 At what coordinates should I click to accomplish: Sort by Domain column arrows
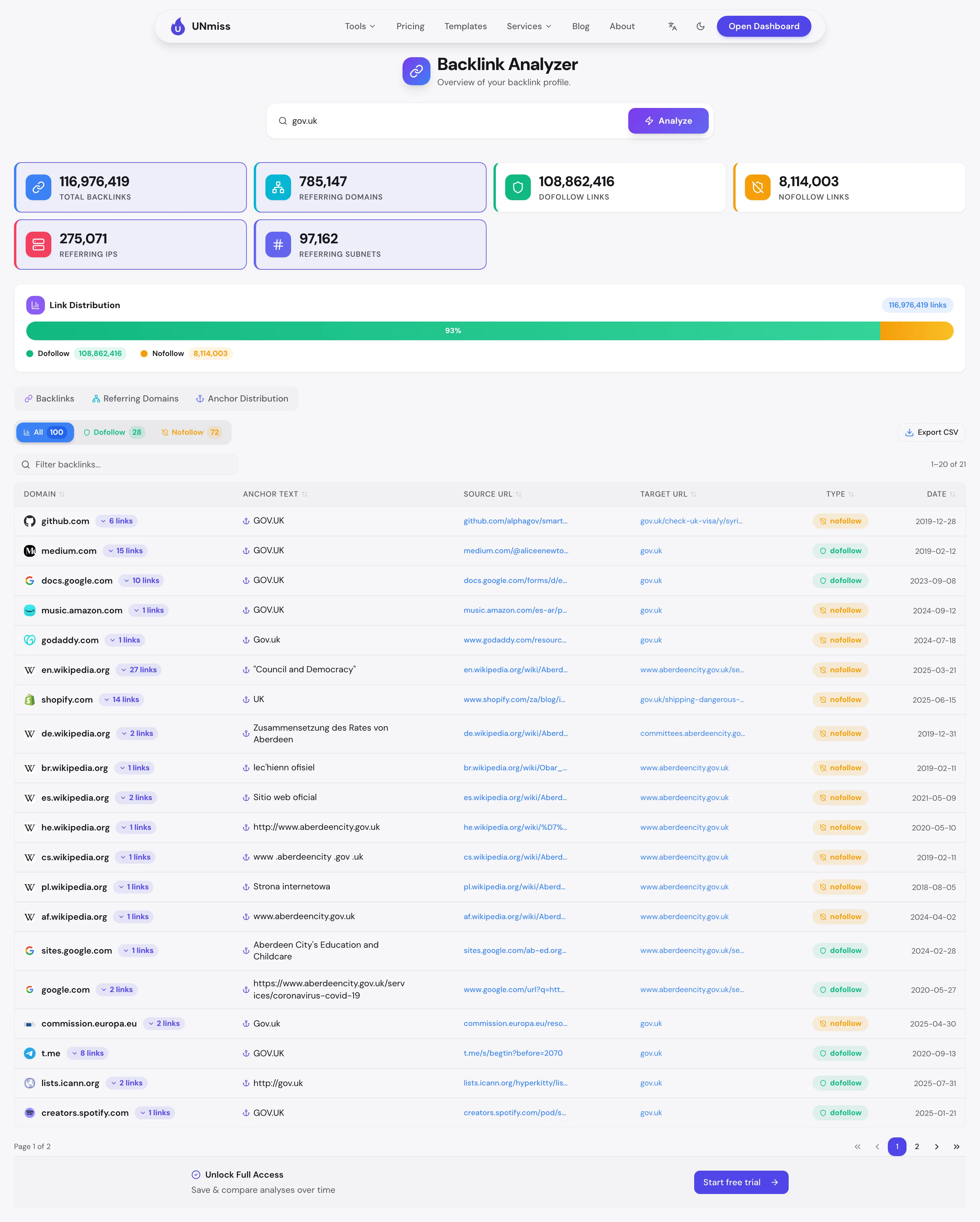point(62,494)
